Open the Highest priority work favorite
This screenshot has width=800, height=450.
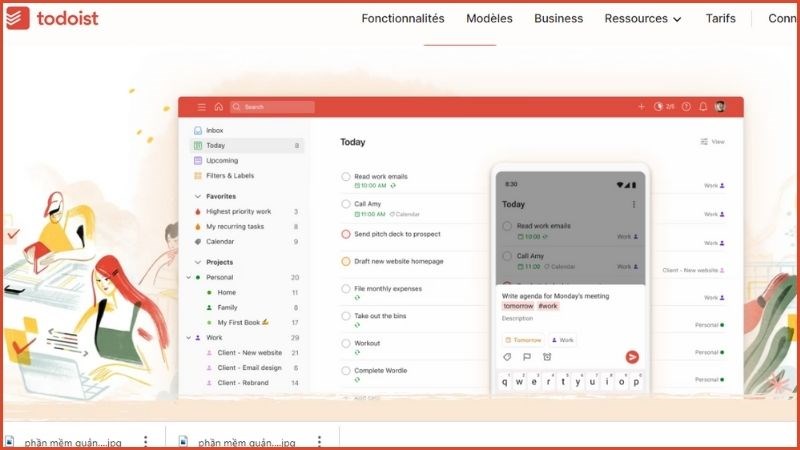(x=247, y=211)
